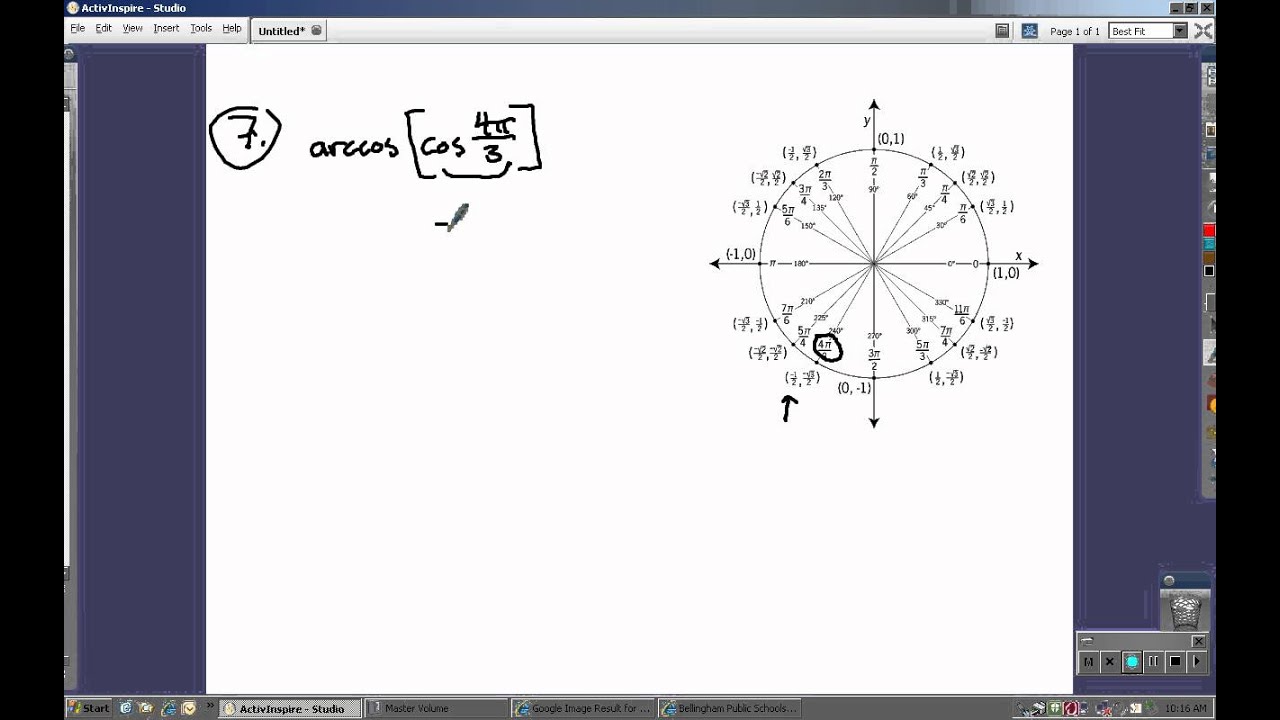Stop the screen recording
This screenshot has height=720, width=1280.
1176,661
